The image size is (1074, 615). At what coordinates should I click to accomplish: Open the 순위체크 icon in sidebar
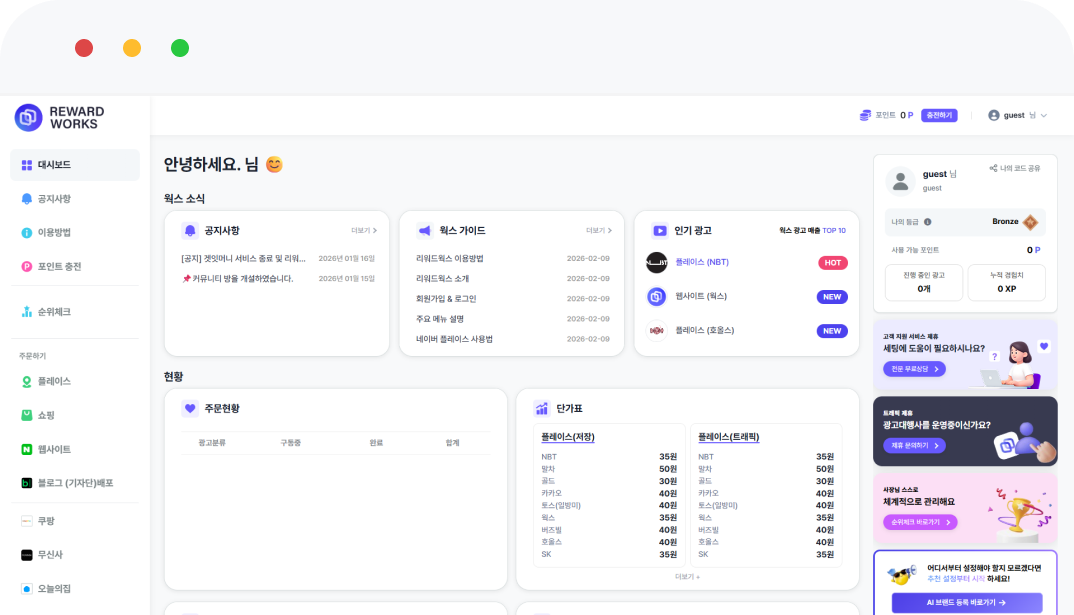coord(27,312)
